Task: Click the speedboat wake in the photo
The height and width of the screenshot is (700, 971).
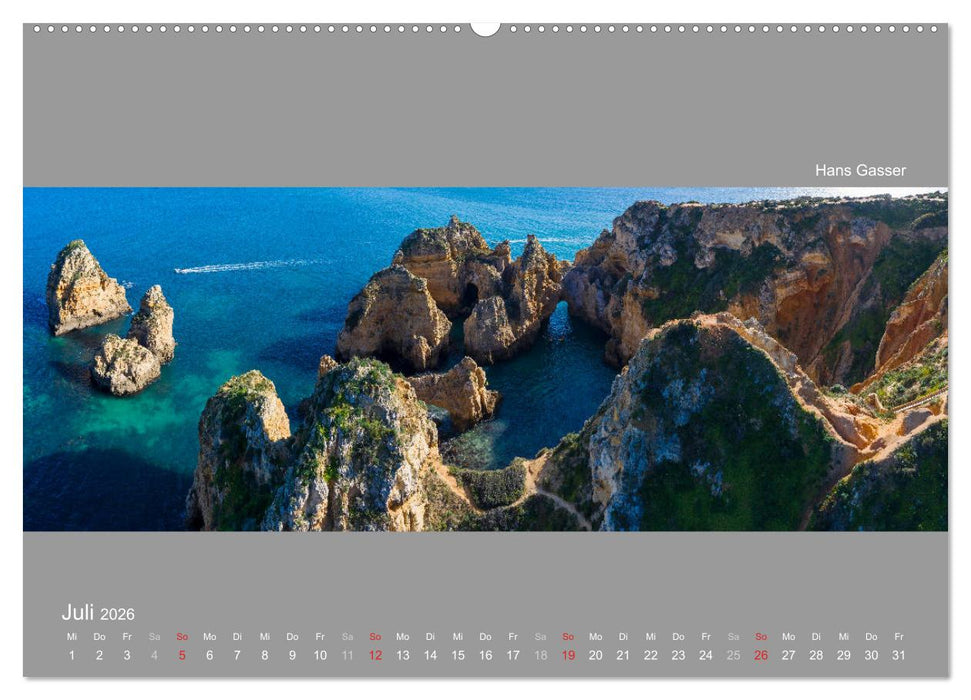Action: point(240,267)
